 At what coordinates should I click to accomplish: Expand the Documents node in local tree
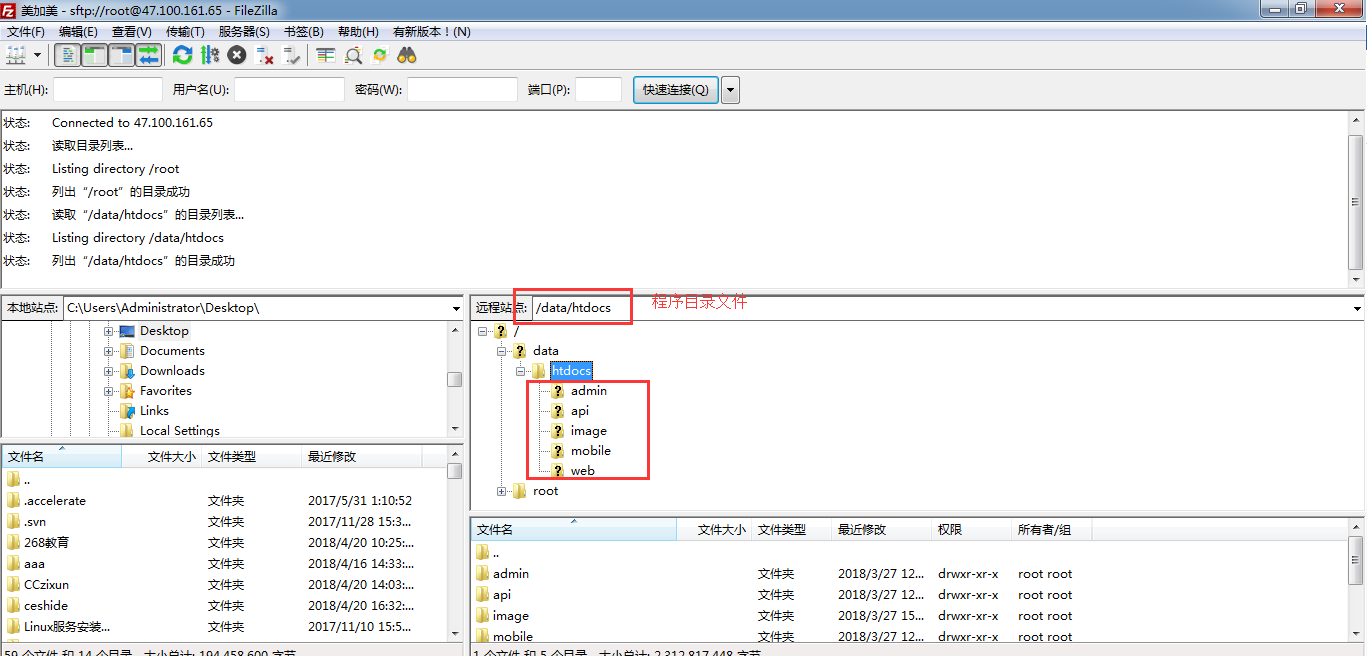click(x=108, y=351)
